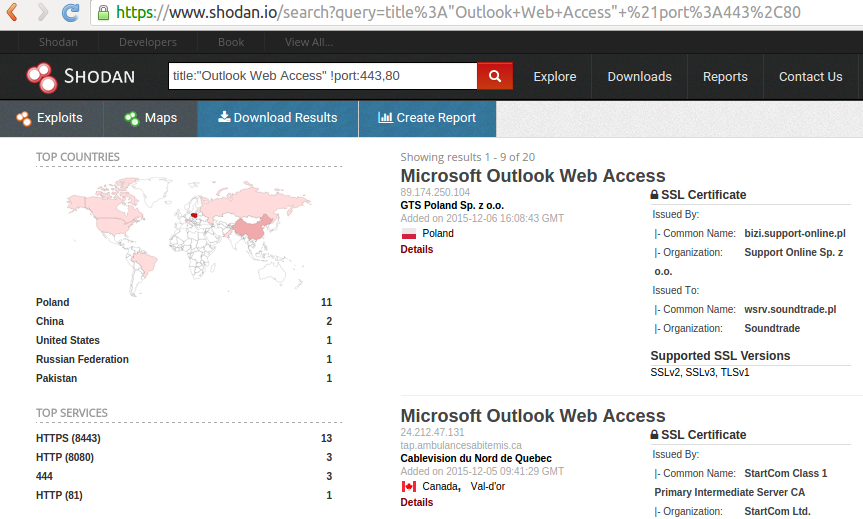Screen dimensions: 863x519
Task: Filter results by Poland
Action: tap(53, 302)
